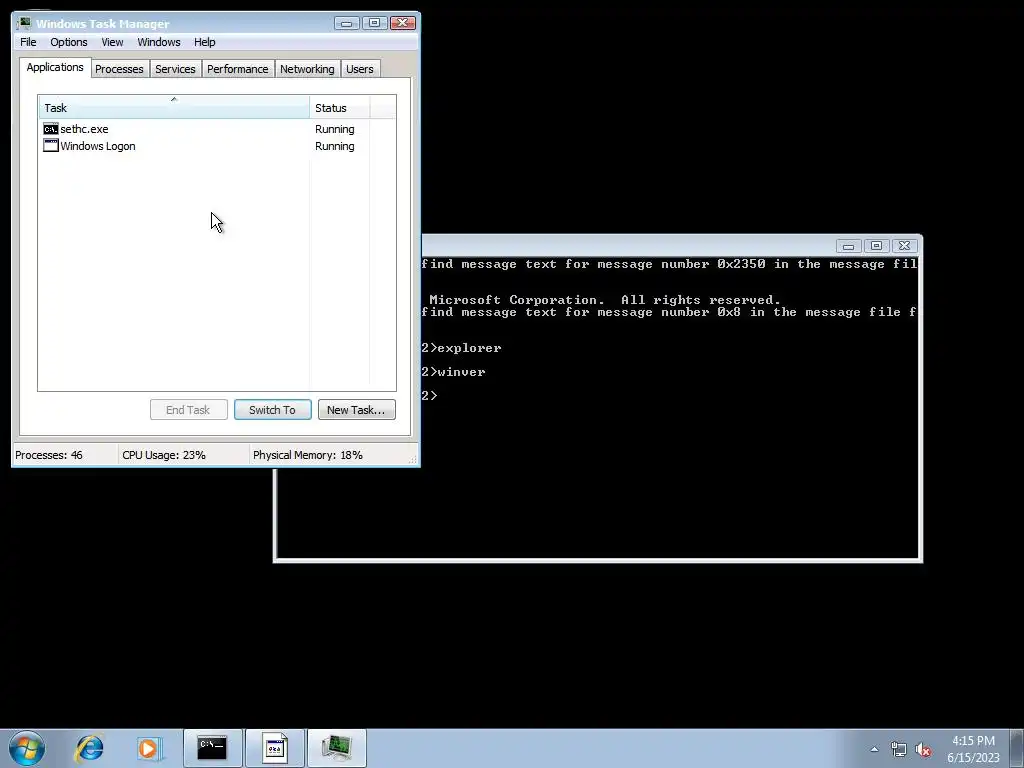1024x768 pixels.
Task: Select the Applications tab
Action: pos(55,67)
